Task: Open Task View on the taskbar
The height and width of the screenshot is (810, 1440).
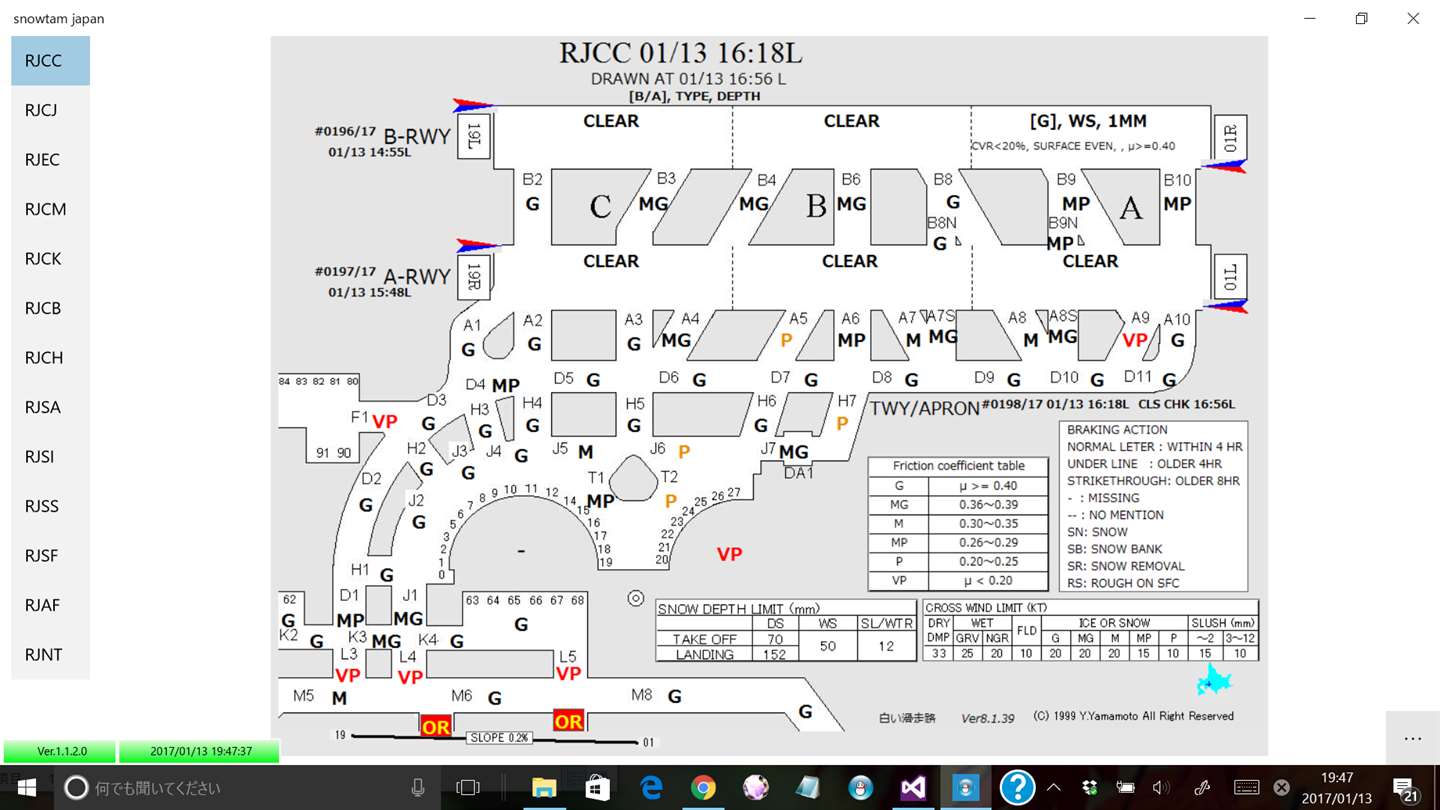Action: coord(468,788)
